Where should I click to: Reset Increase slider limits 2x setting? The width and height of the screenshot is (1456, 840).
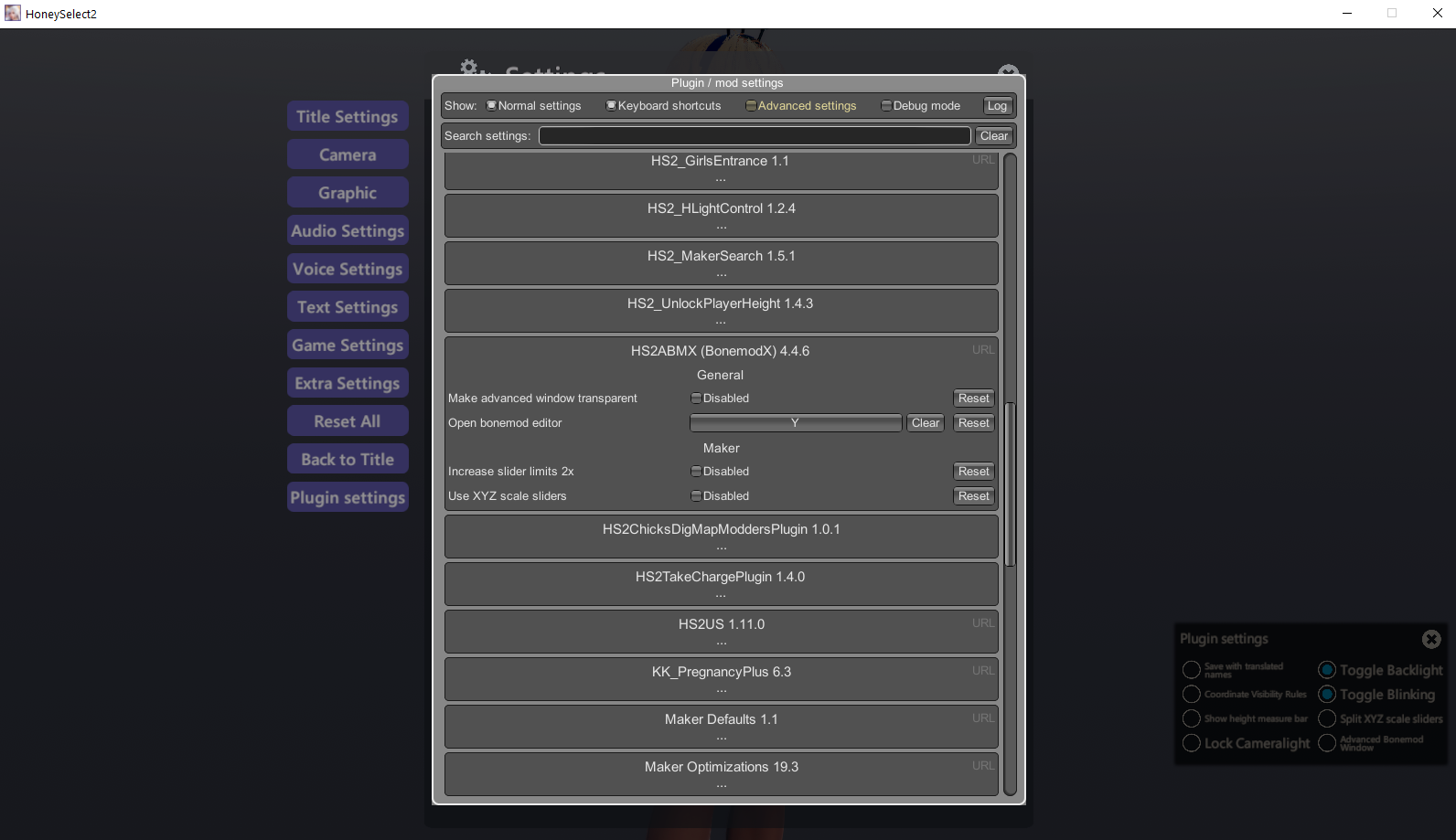[974, 472]
